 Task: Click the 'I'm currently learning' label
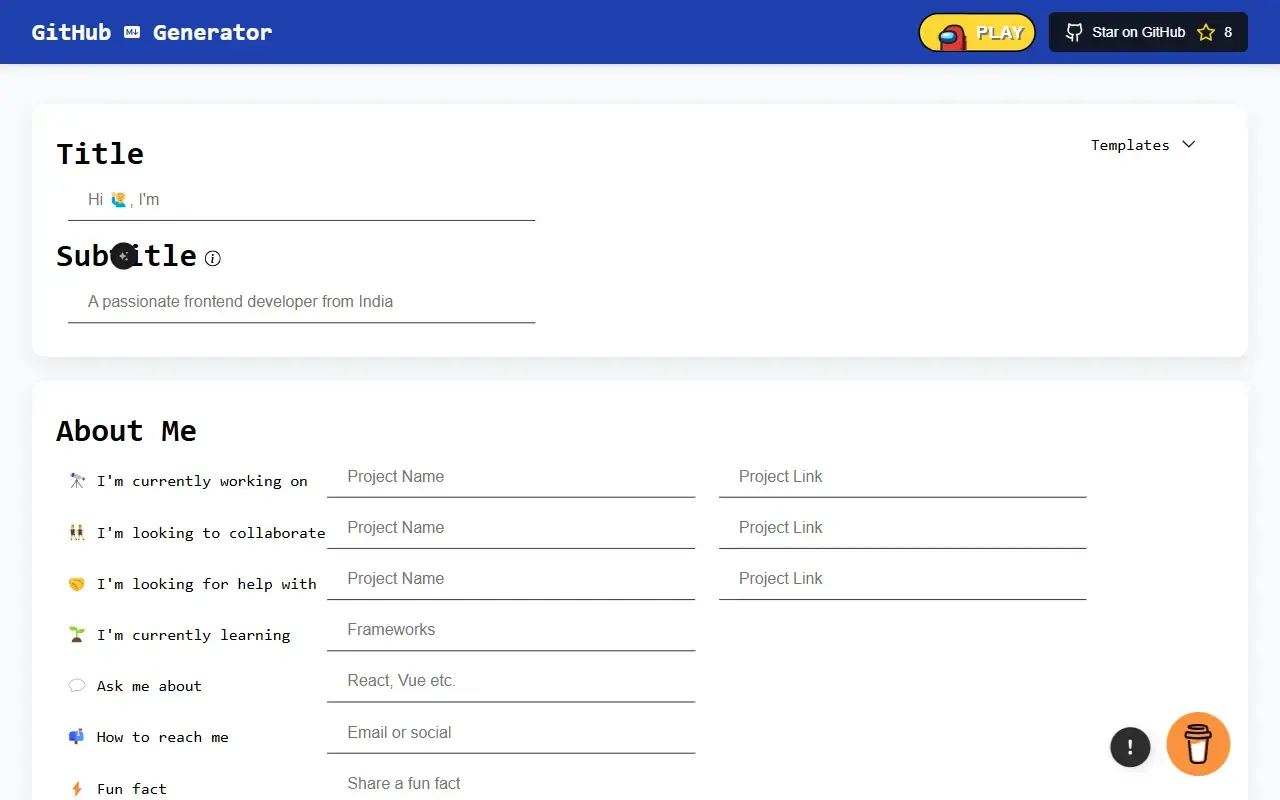point(194,635)
